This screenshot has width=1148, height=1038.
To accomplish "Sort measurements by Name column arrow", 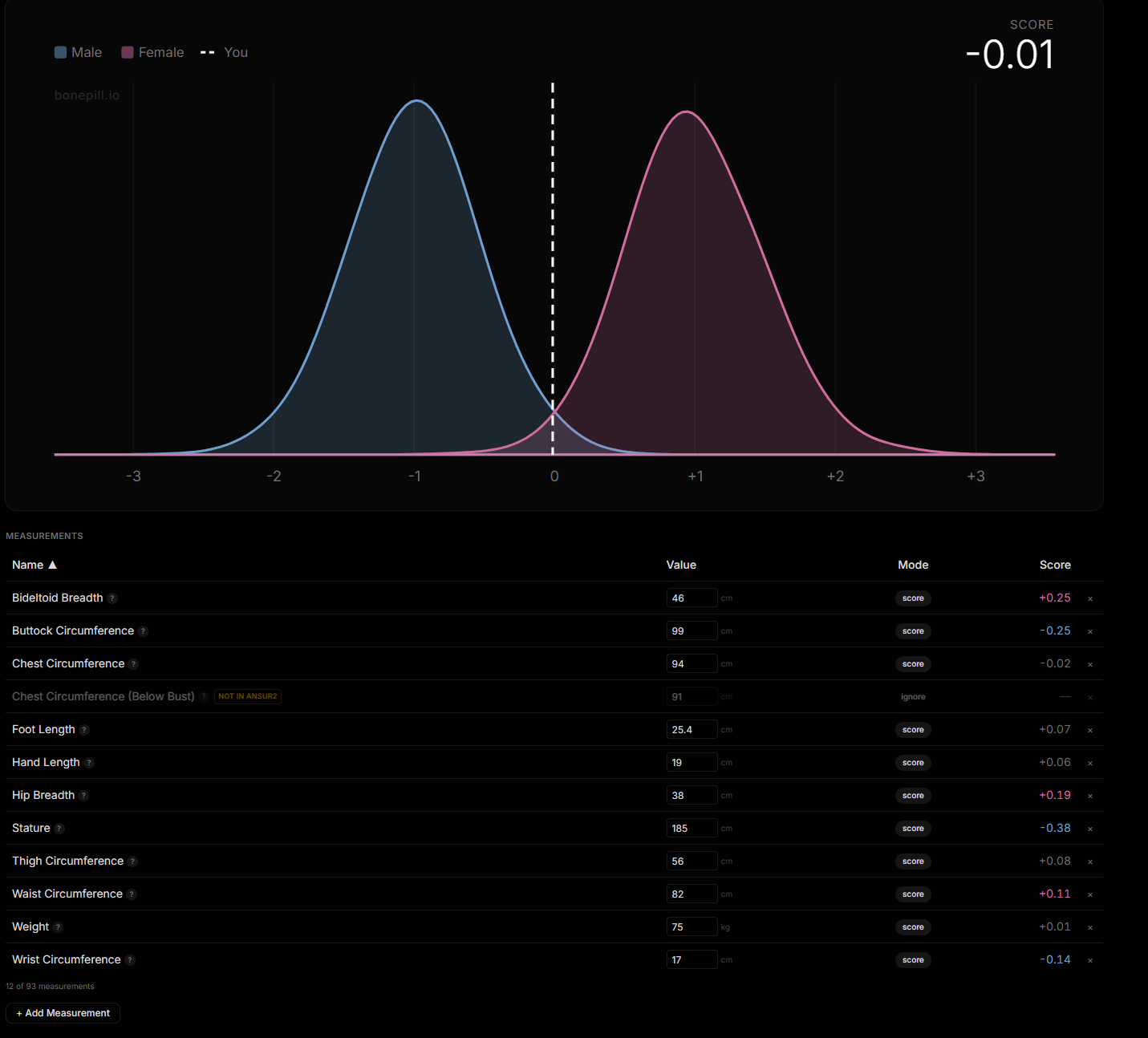I will click(x=53, y=565).
